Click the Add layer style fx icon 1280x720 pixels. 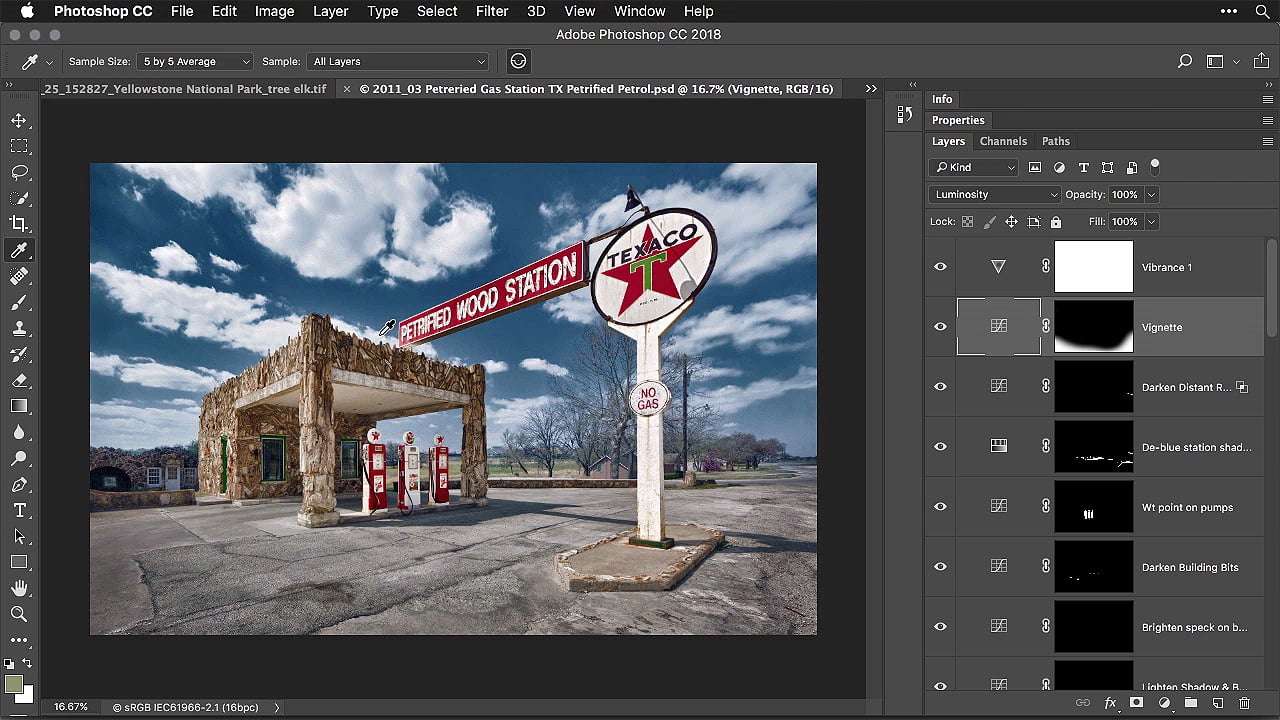pyautogui.click(x=1110, y=703)
